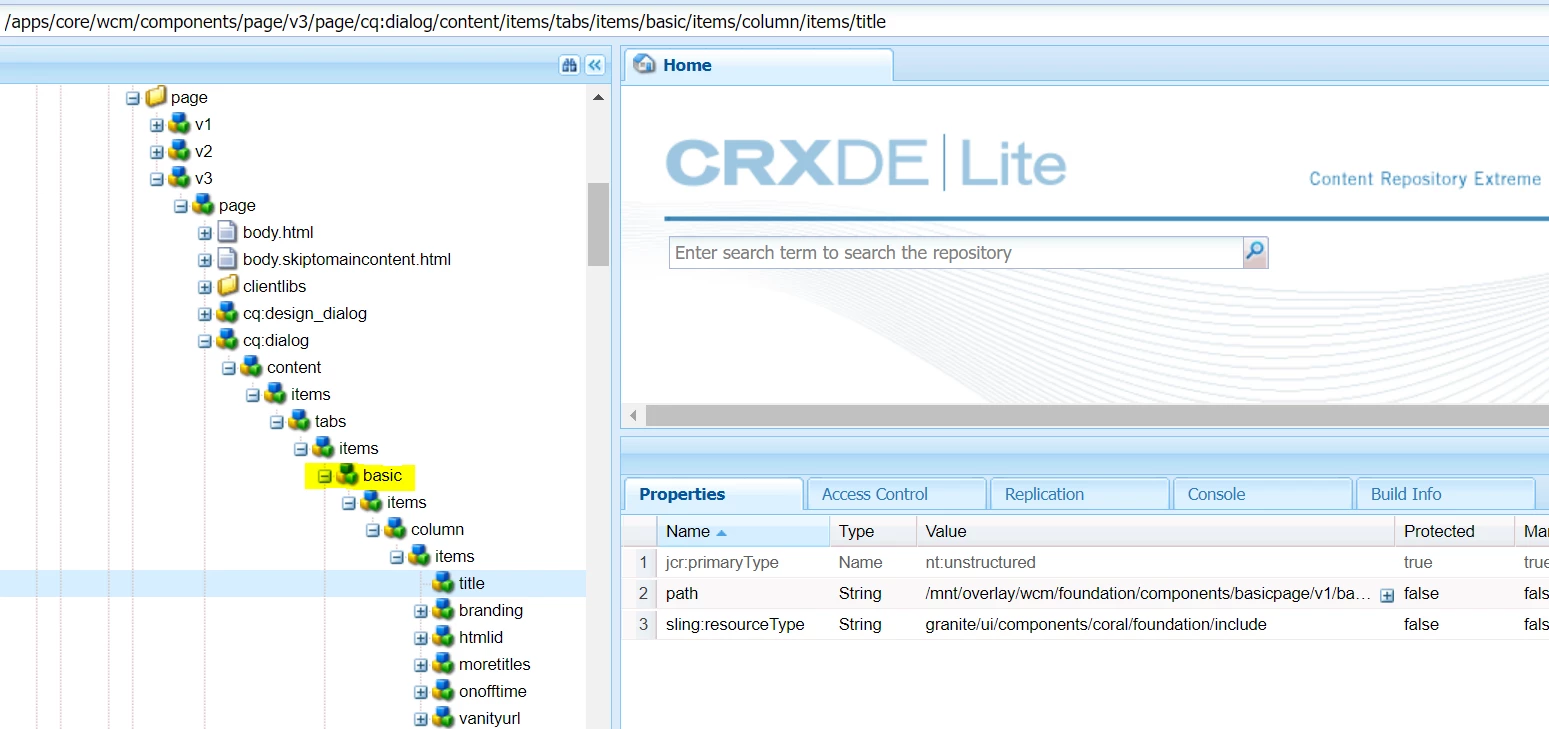This screenshot has width=1549, height=729.
Task: Click the granite/ui/components/coral/foundation/include value
Action: [1096, 624]
